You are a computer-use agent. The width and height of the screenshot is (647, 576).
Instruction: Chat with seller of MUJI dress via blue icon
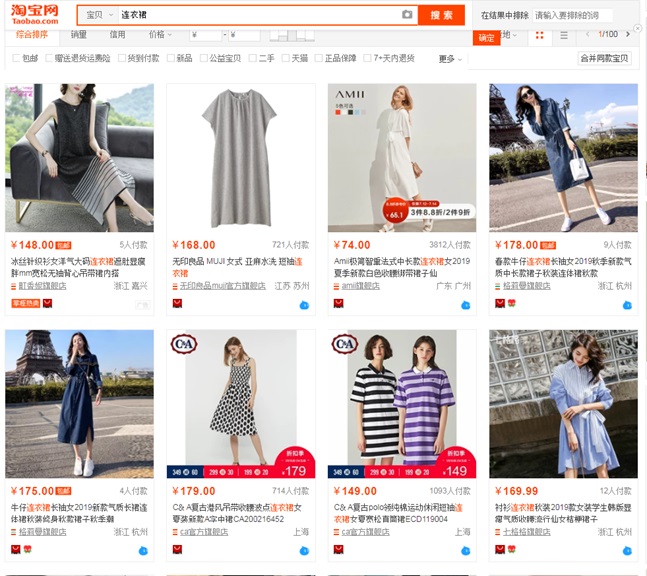[x=304, y=305]
